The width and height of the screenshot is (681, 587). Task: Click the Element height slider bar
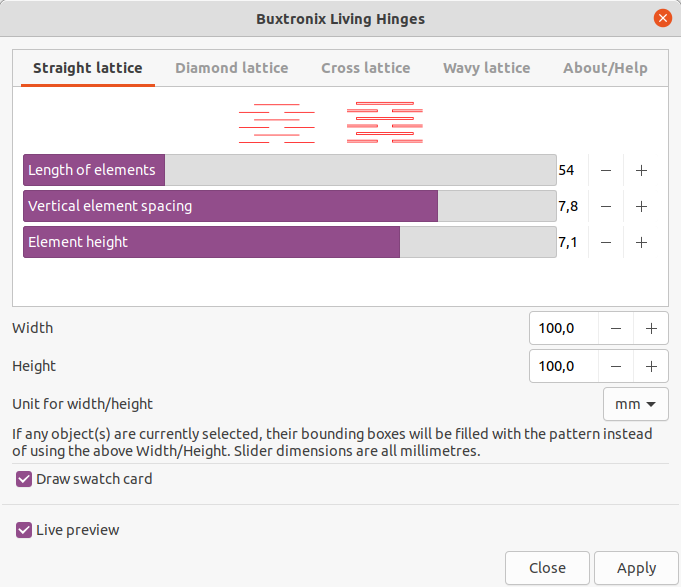[290, 242]
